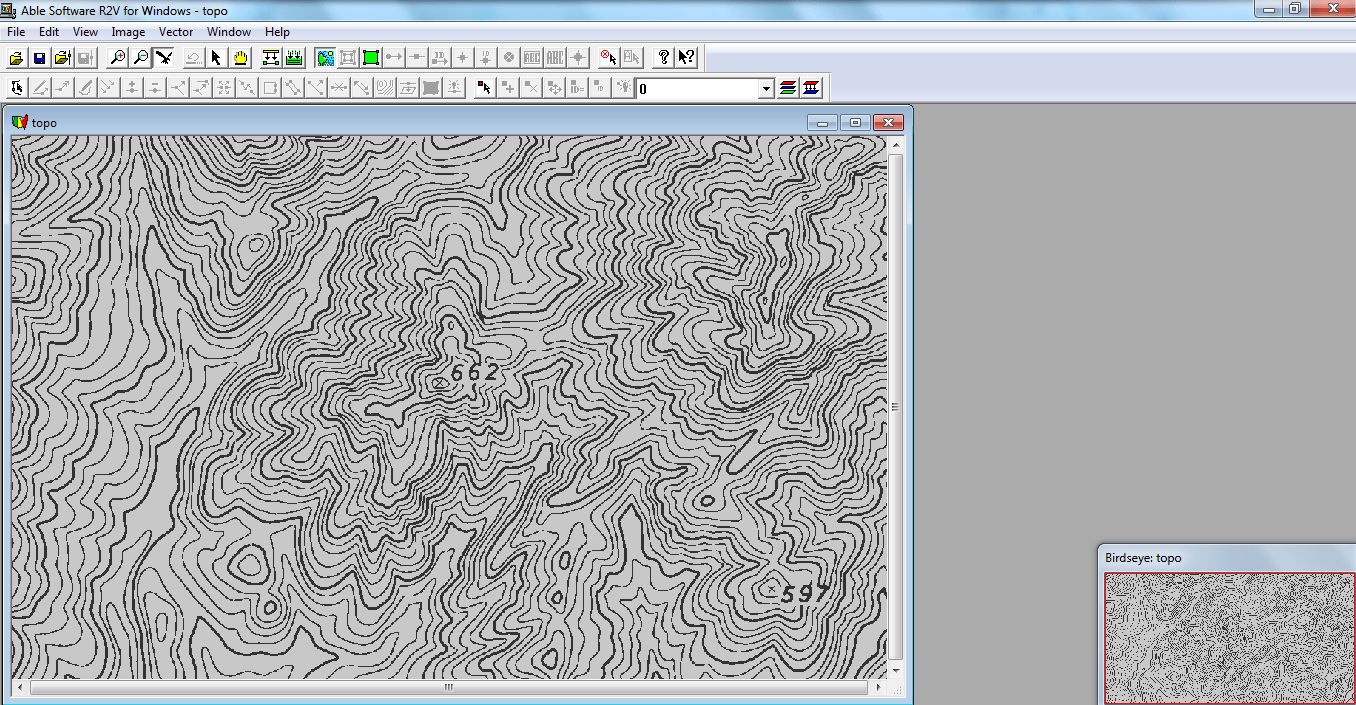Click the topo window scroll down arrow
The image size is (1356, 705).
(895, 670)
